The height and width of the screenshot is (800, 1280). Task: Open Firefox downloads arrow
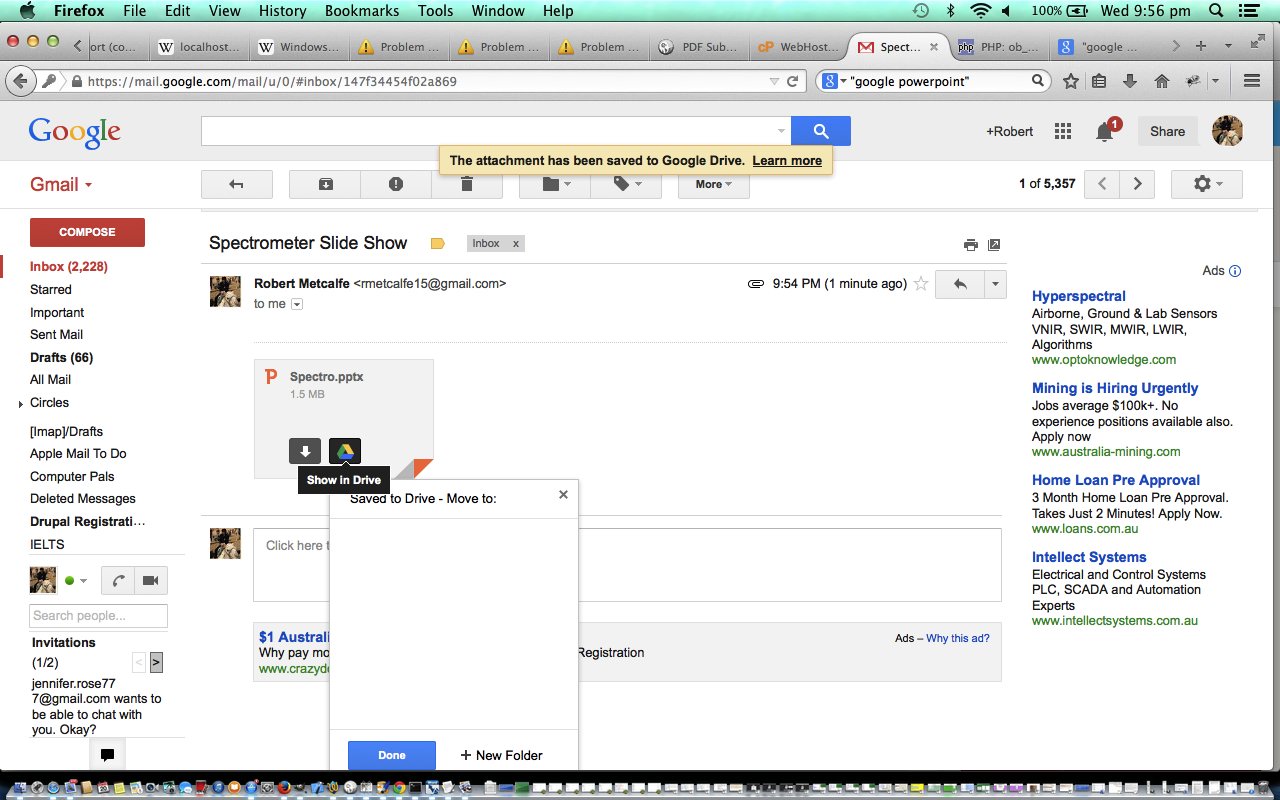(1130, 81)
